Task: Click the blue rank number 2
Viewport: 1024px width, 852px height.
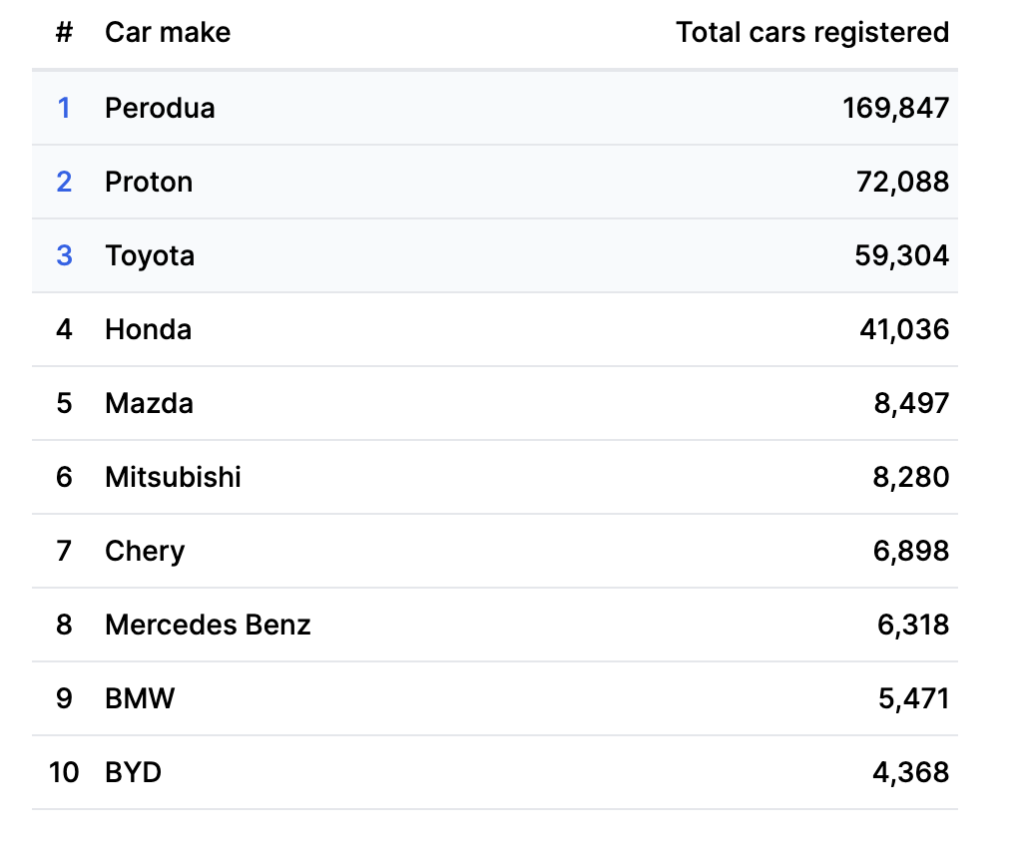Action: (x=64, y=181)
